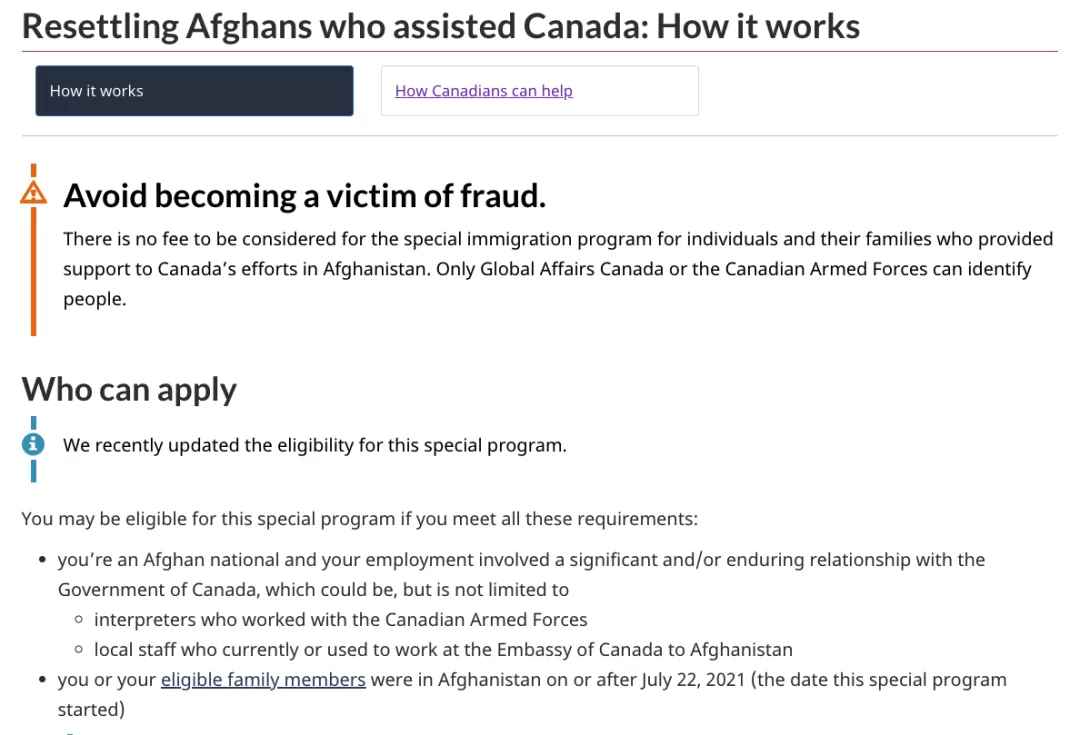Click the sub-bullet about local Embassy of Canada staff
1080x735 pixels.
444,650
